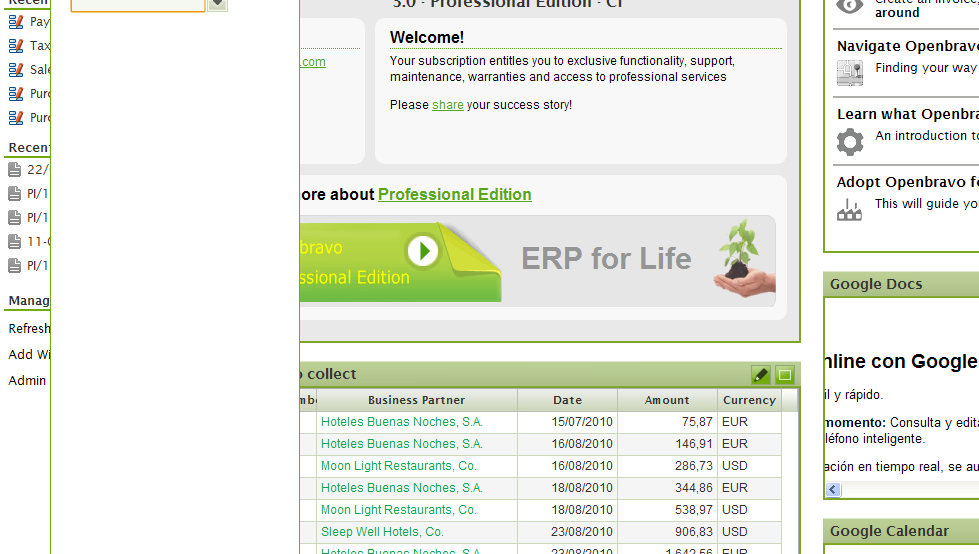Open the document icon next to "11-"
The image size is (979, 554).
14,242
